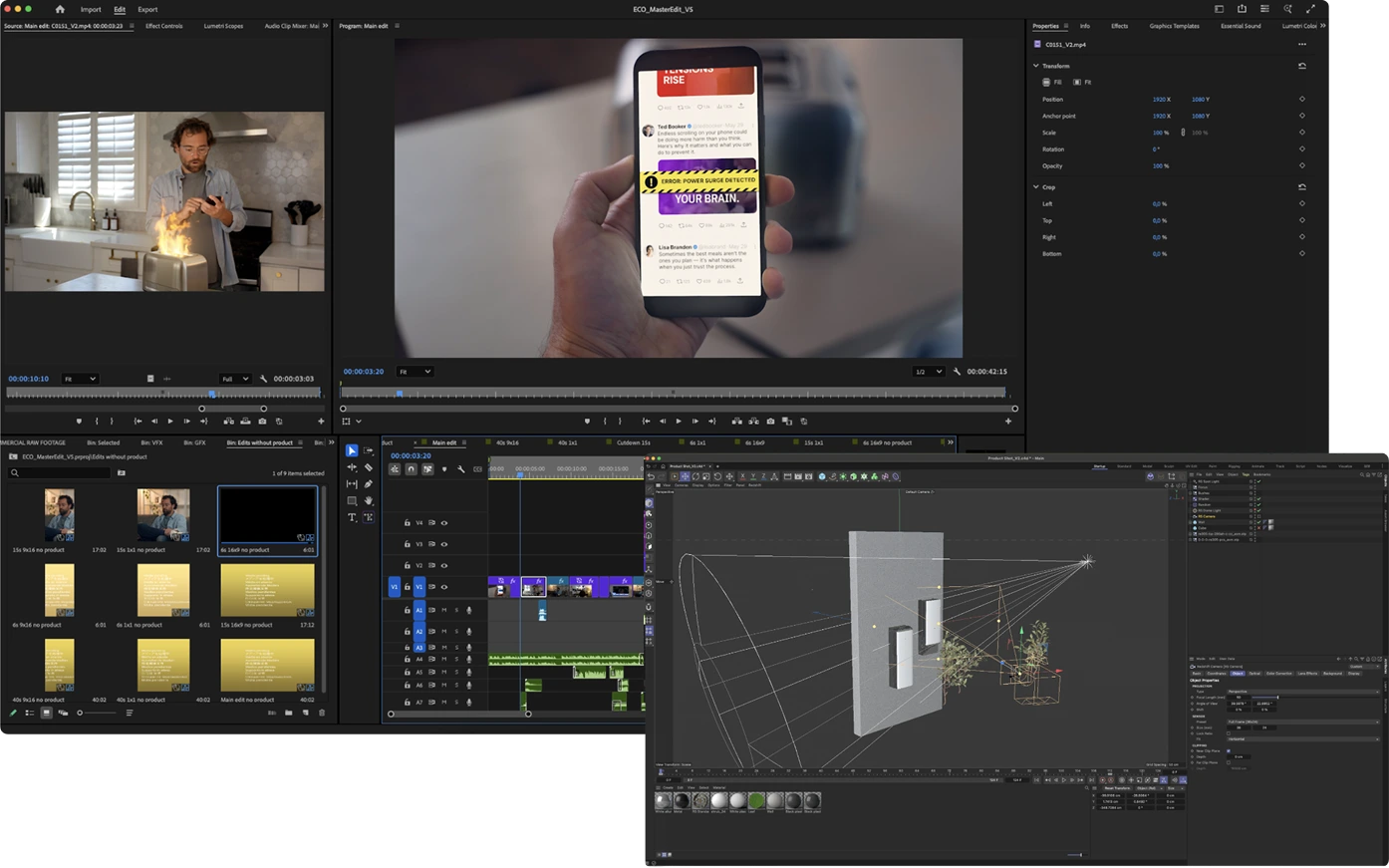
Task: Select the '15s 1x1 no product' thumbnail
Action: (x=163, y=515)
